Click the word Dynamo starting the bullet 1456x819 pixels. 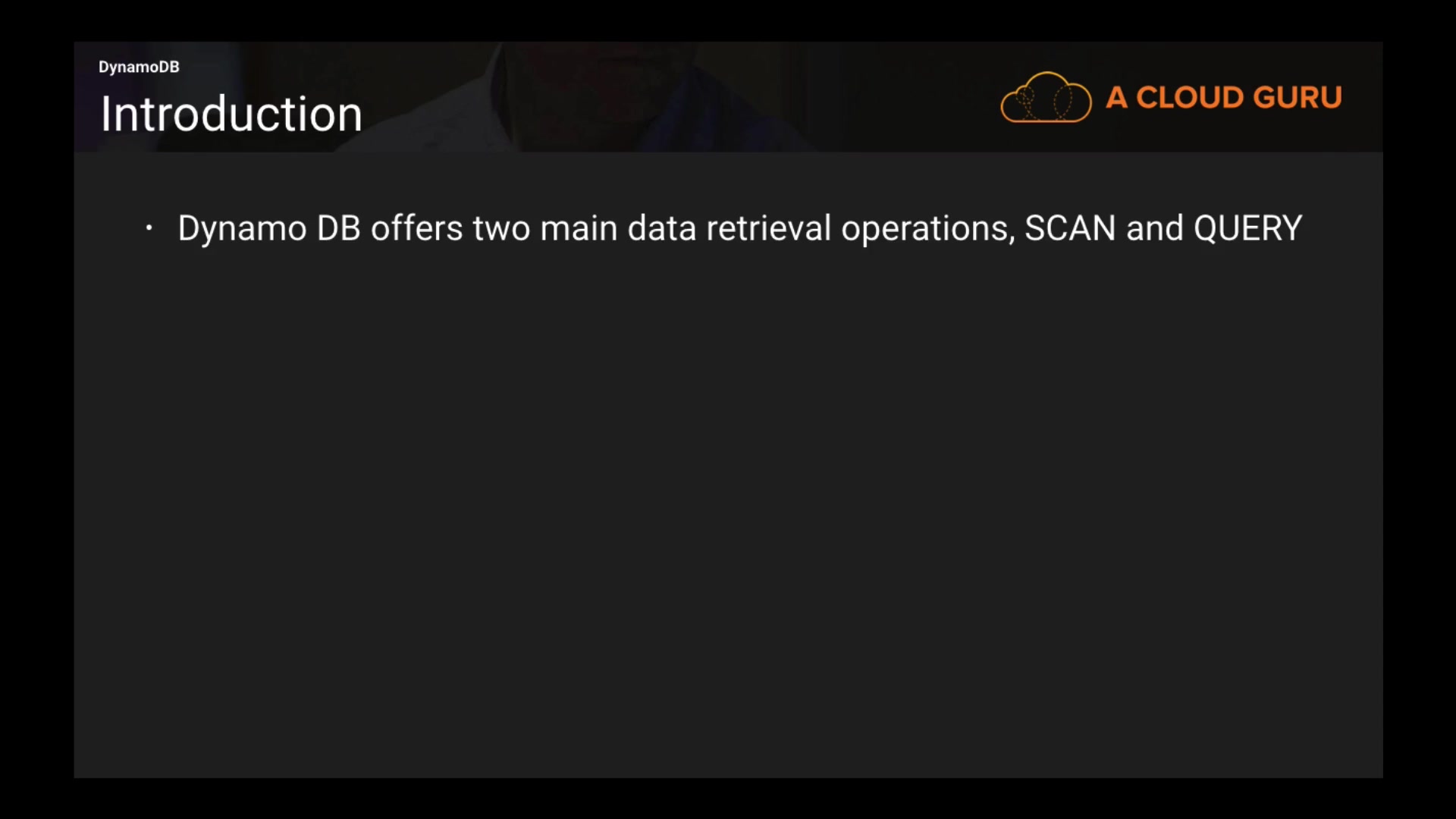coord(242,228)
